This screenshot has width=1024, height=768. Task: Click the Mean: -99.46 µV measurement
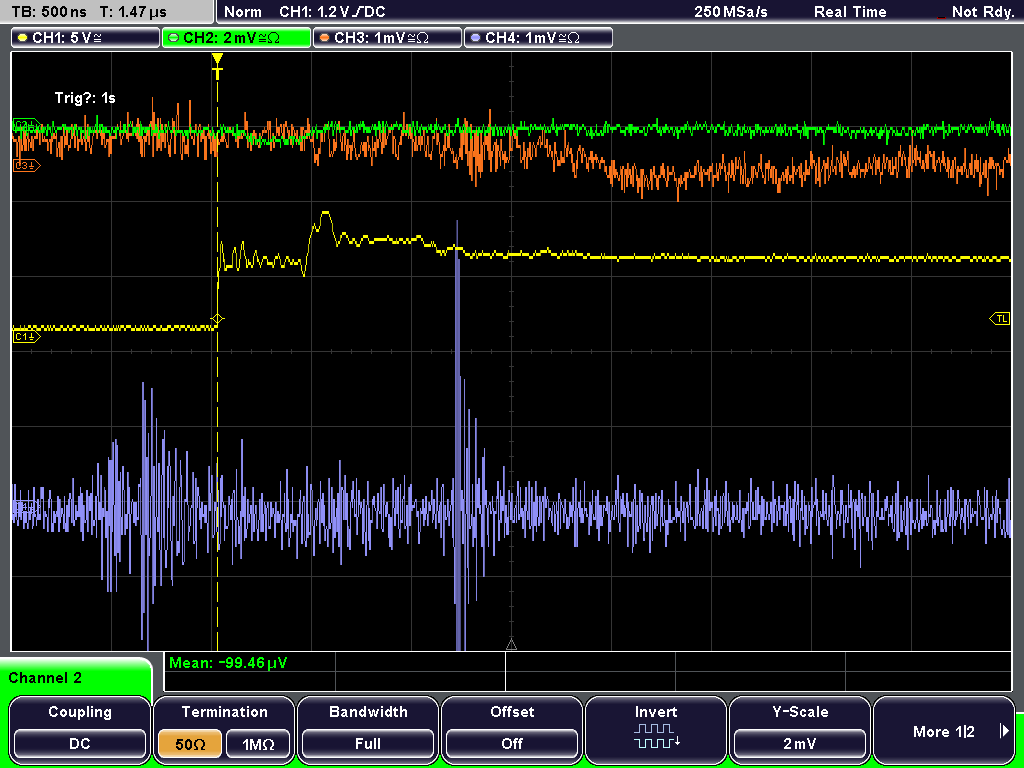coord(227,663)
